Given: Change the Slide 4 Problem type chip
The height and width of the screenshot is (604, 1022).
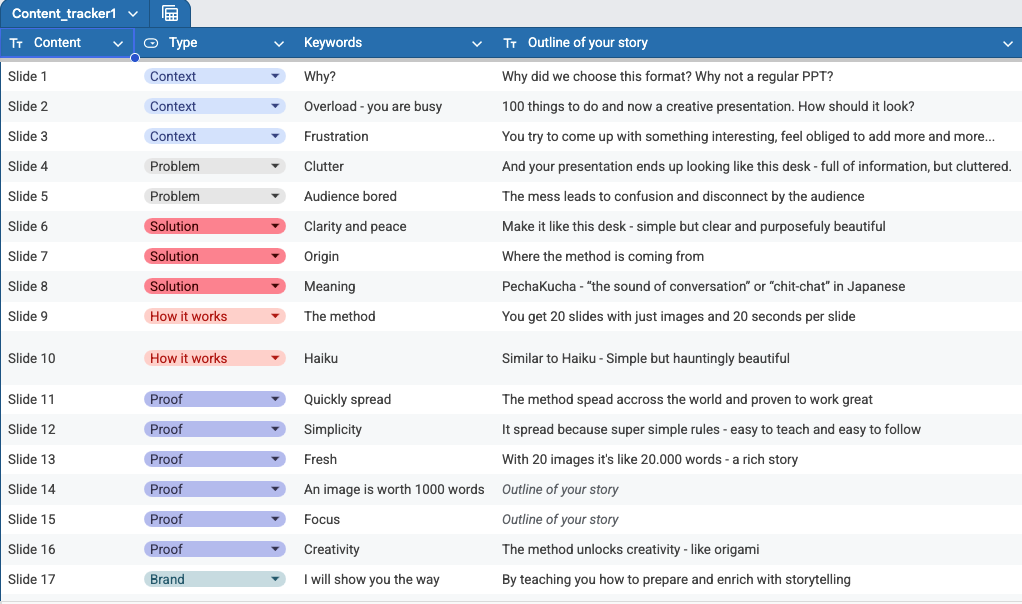Looking at the screenshot, I should pos(275,166).
